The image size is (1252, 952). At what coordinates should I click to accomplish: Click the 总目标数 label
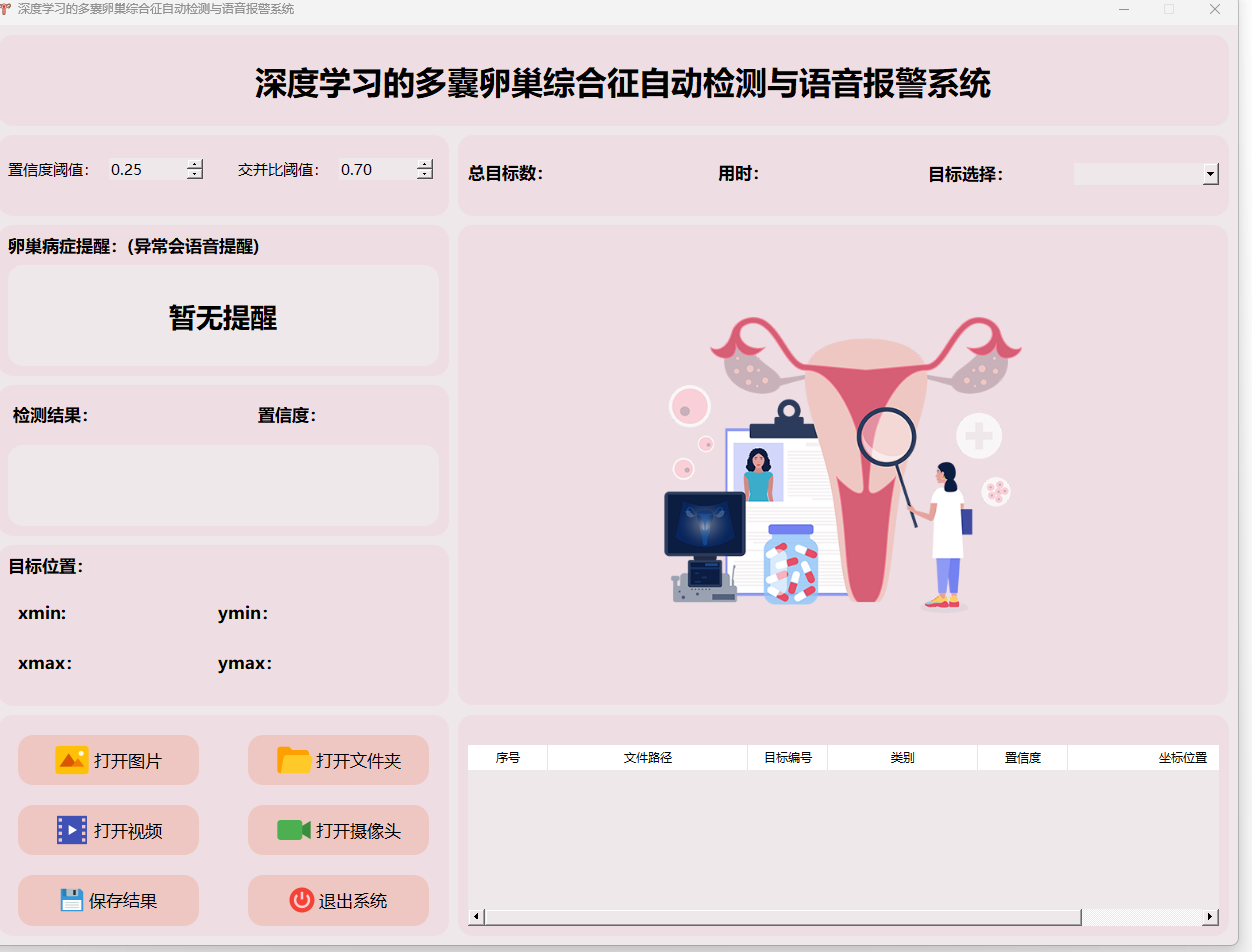coord(506,174)
